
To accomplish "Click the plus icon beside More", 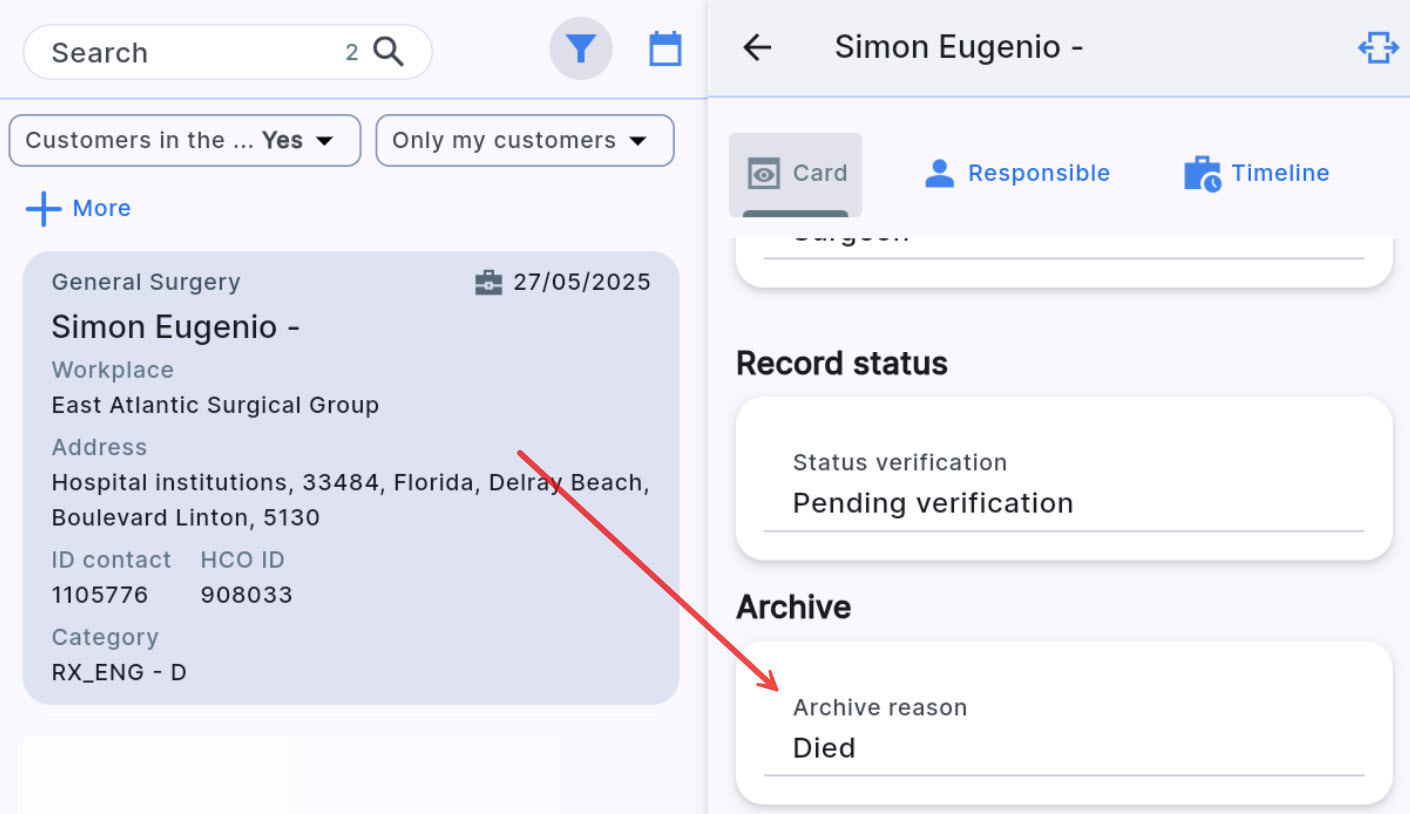I will [43, 209].
